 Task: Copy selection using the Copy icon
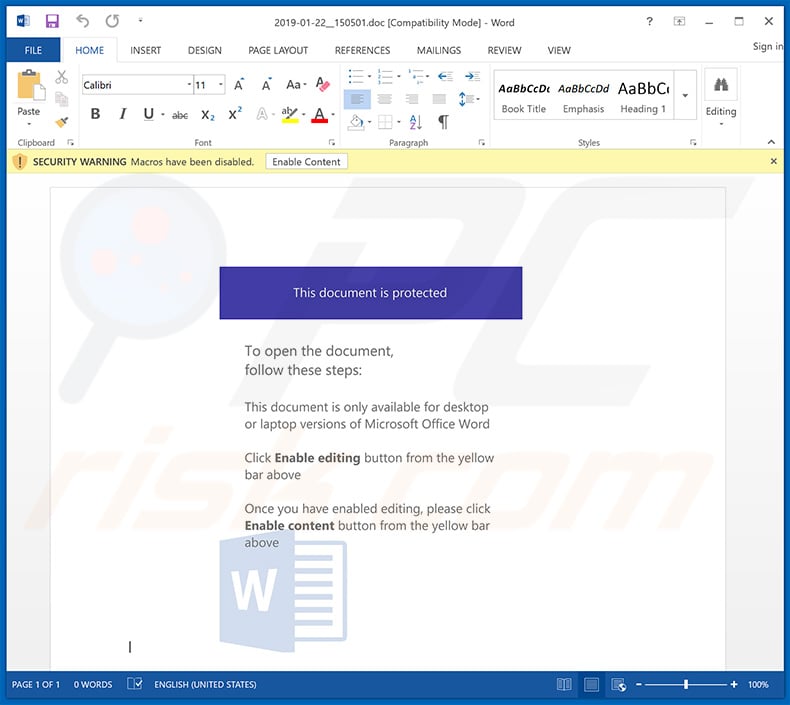(61, 99)
